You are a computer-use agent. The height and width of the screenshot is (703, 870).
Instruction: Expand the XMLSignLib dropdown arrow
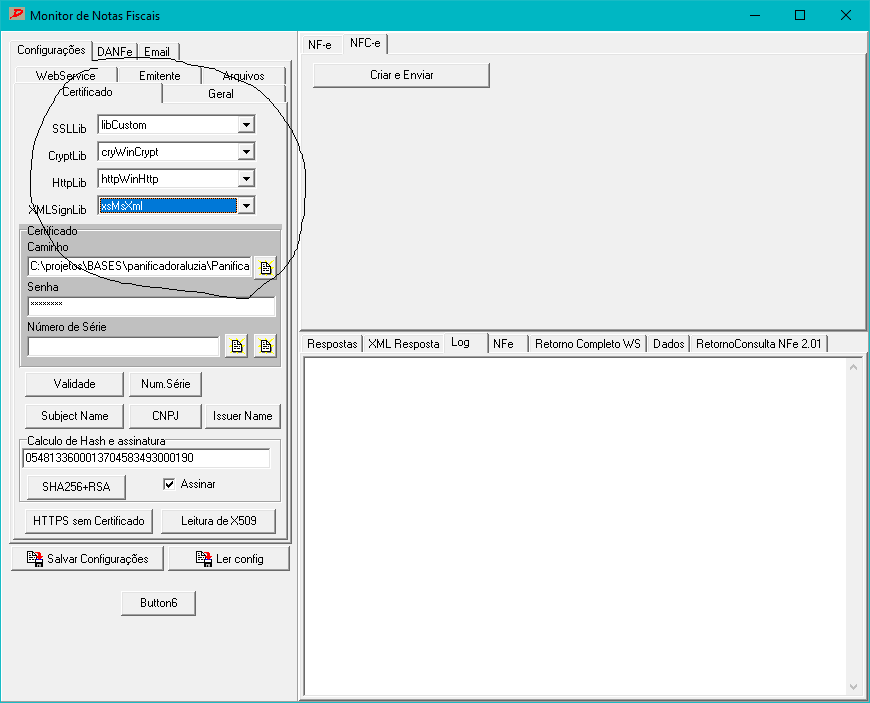click(246, 206)
